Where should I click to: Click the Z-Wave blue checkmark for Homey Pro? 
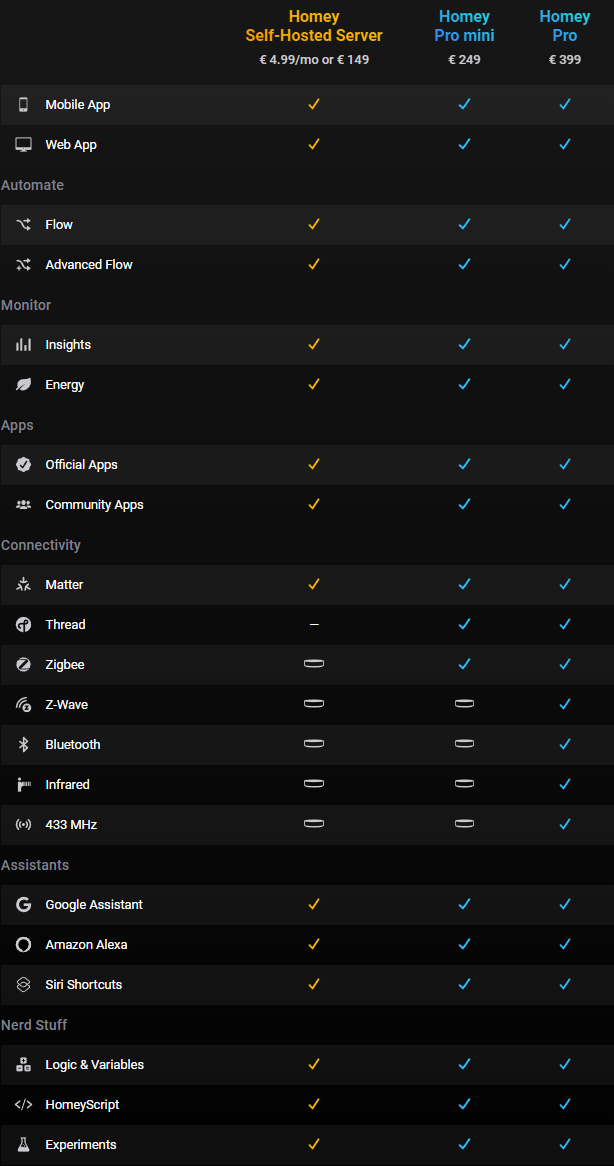tap(565, 704)
